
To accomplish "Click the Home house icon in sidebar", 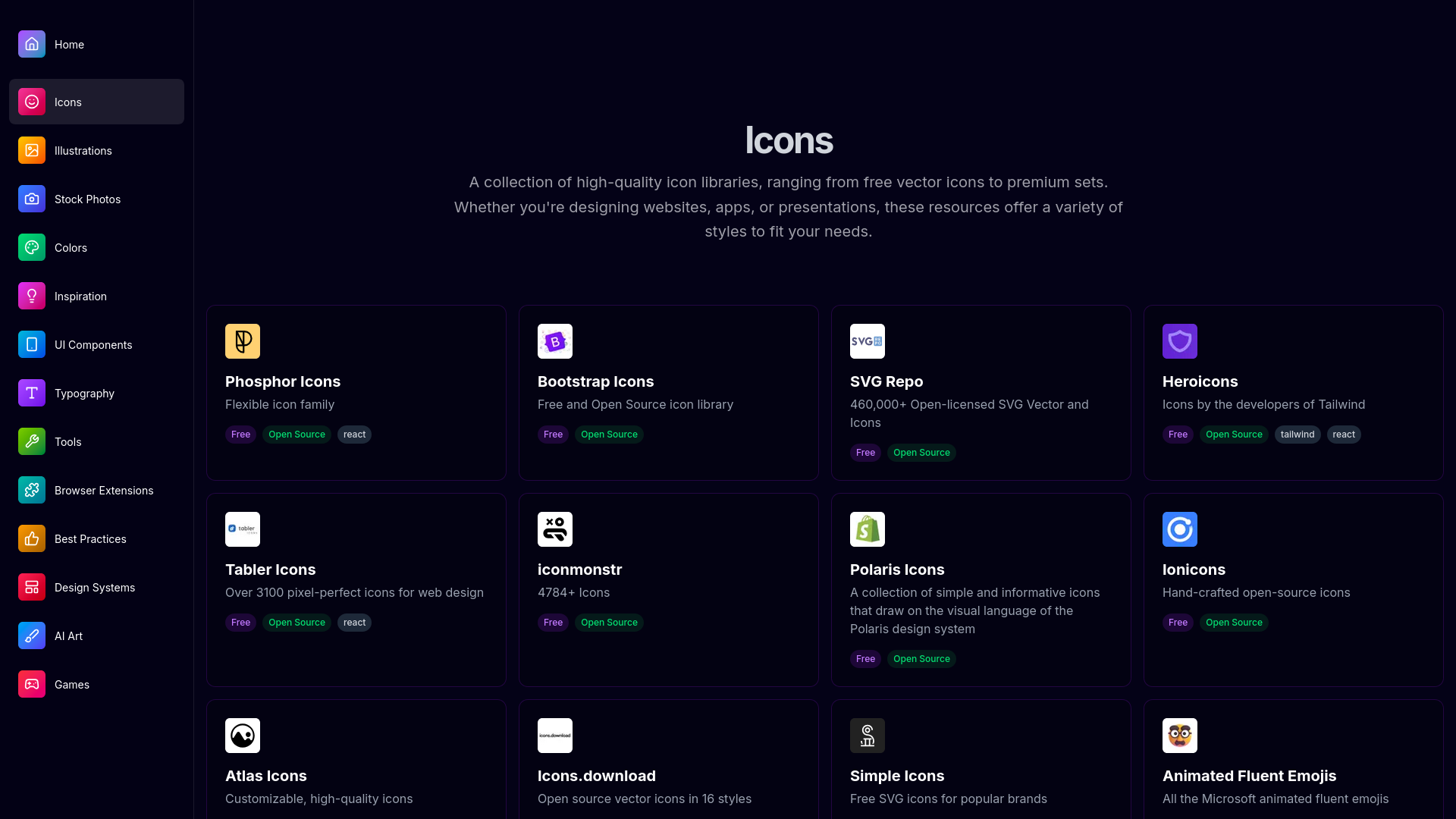I will click(x=32, y=44).
